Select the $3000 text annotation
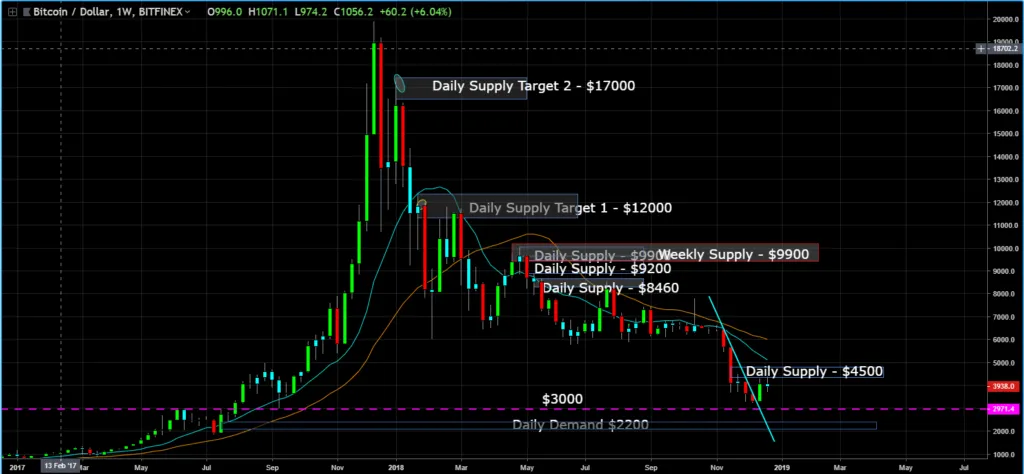1024x474 pixels. 562,399
